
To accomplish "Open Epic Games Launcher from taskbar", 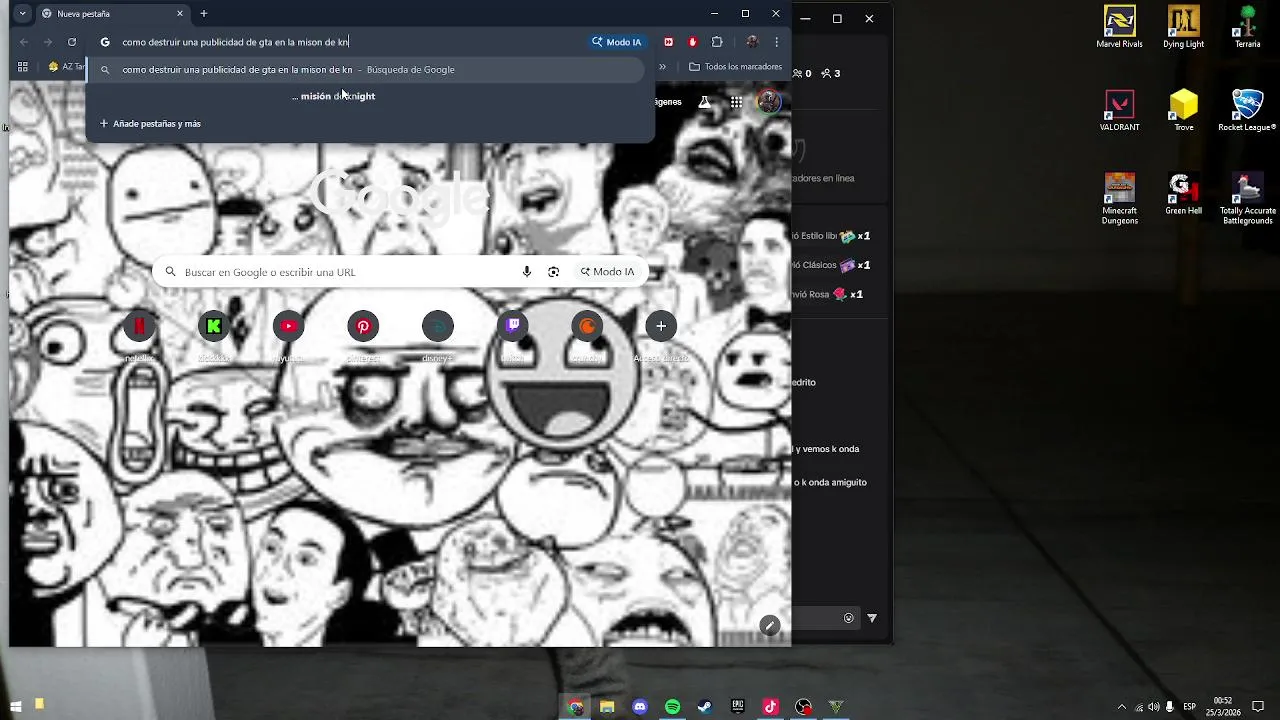I will (x=738, y=707).
